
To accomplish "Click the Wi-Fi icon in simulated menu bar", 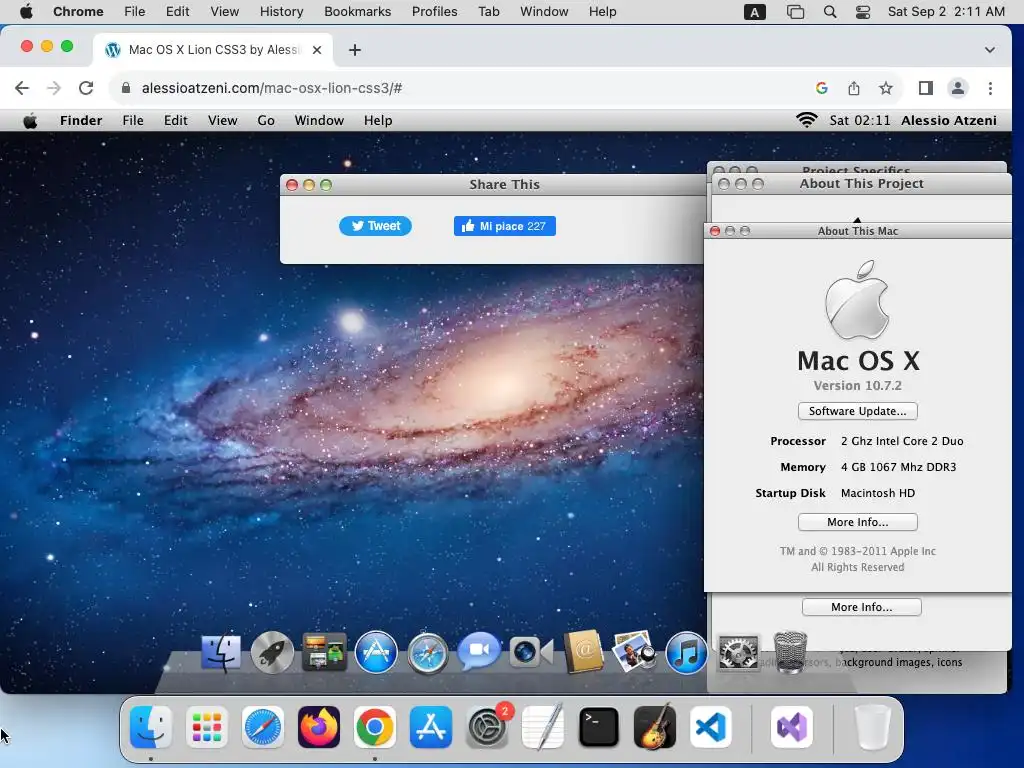I will [x=807, y=120].
